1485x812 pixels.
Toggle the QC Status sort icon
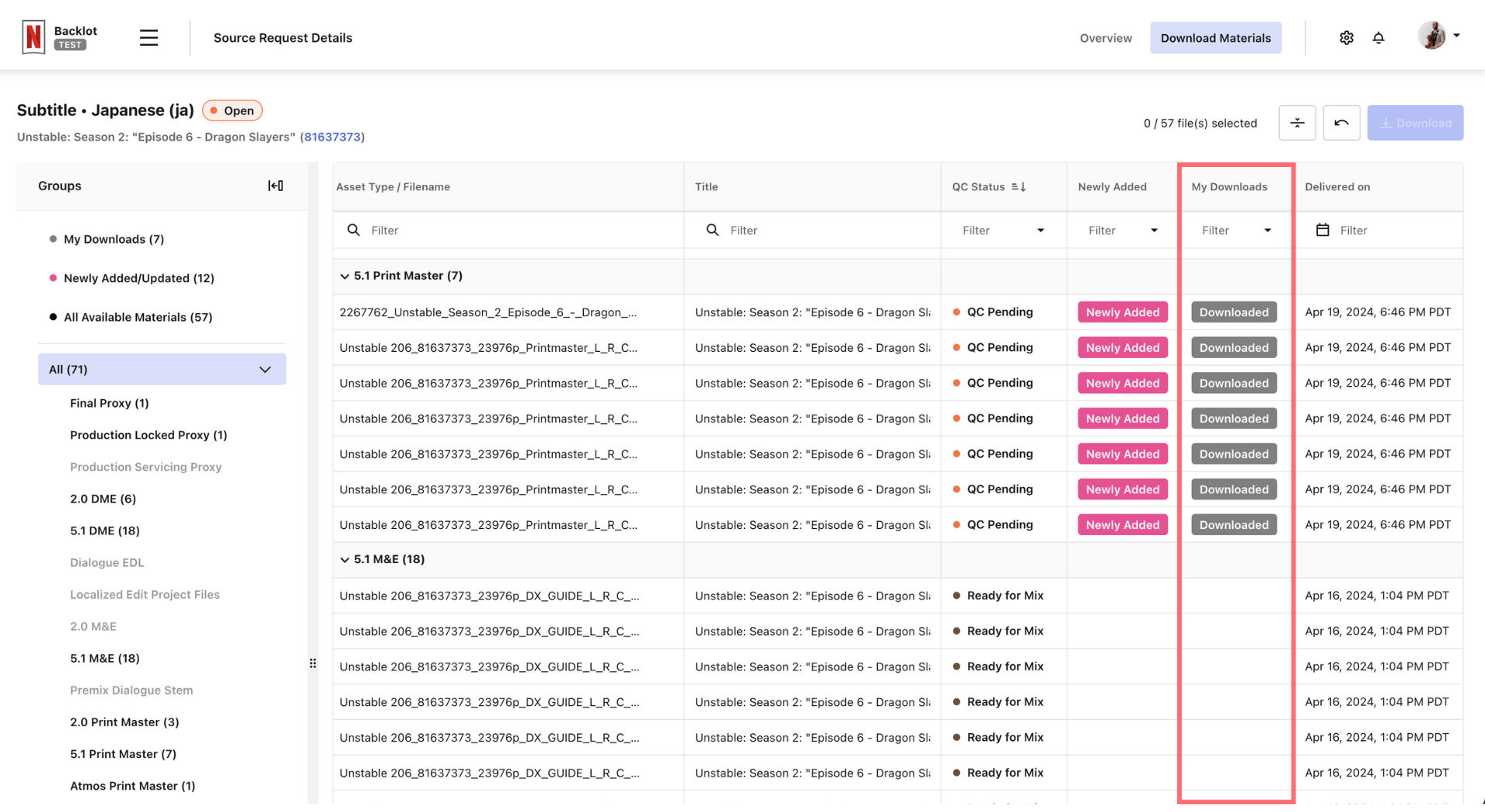1019,187
